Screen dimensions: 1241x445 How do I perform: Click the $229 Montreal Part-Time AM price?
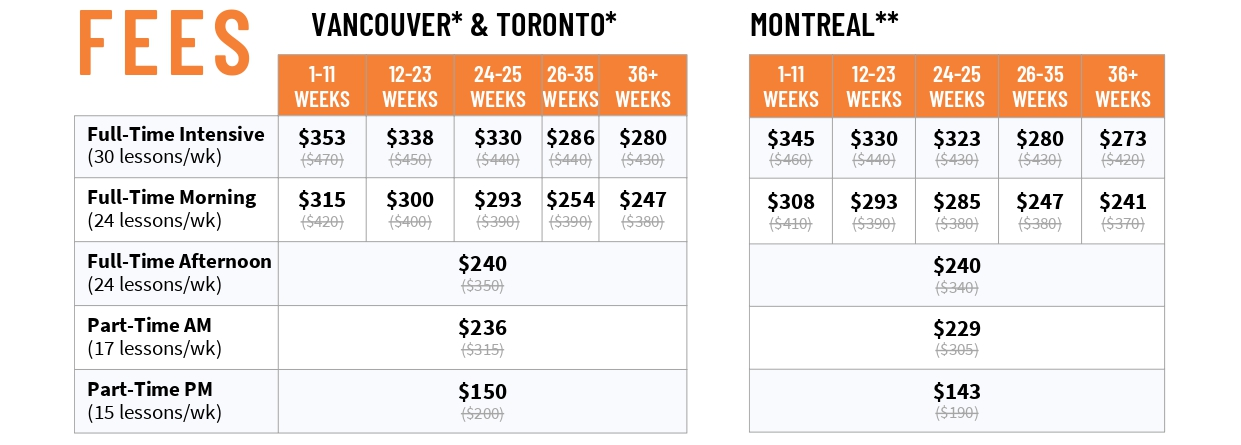coord(957,328)
